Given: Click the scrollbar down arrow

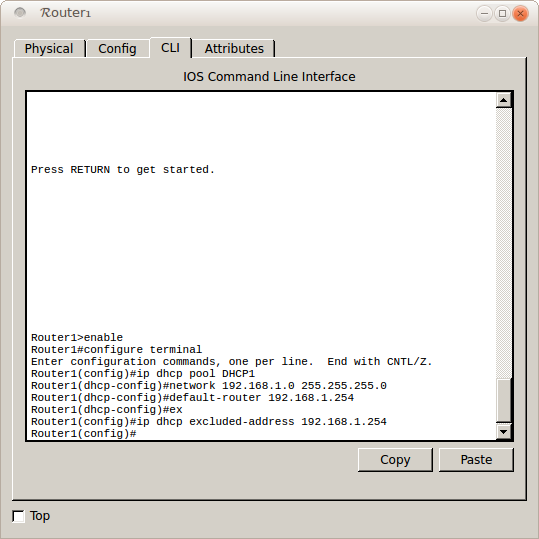Looking at the screenshot, I should point(504,432).
